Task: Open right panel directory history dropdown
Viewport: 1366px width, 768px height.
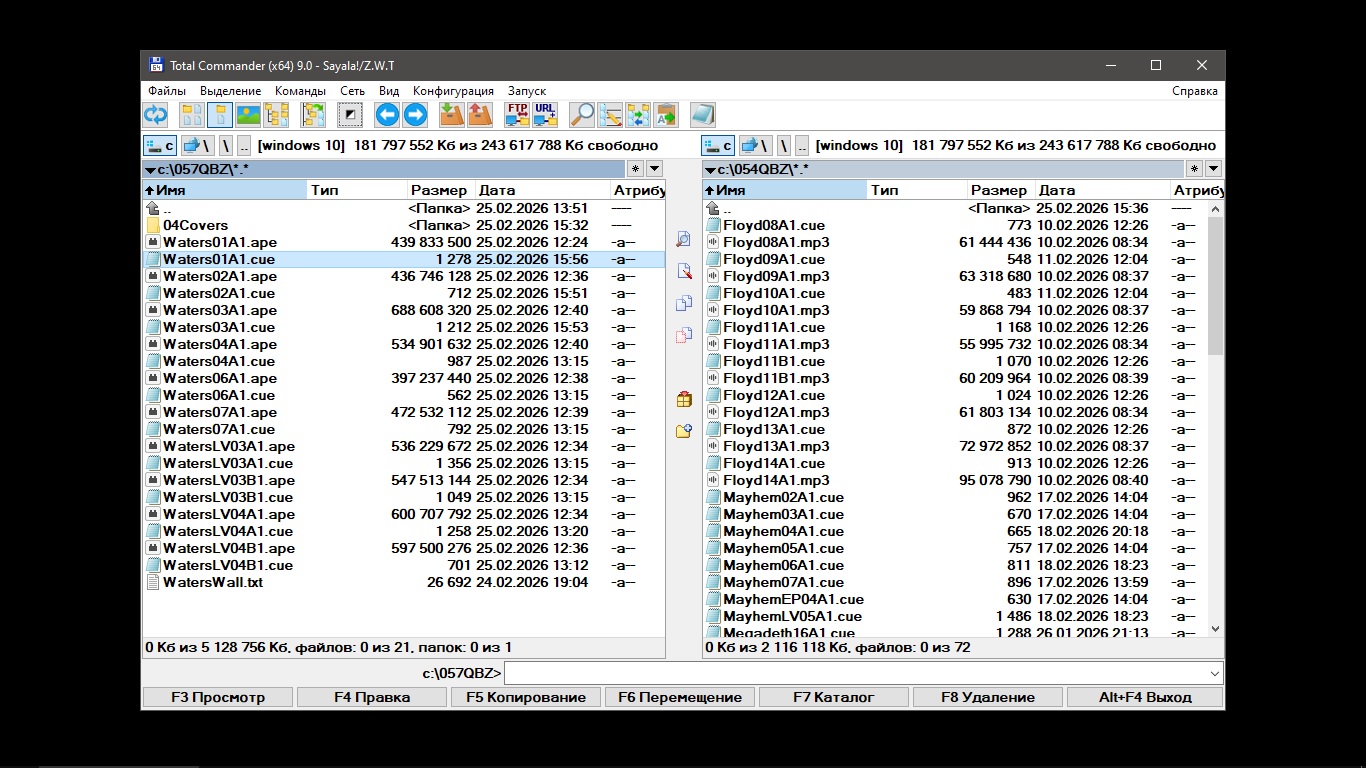Action: pyautogui.click(x=1213, y=169)
